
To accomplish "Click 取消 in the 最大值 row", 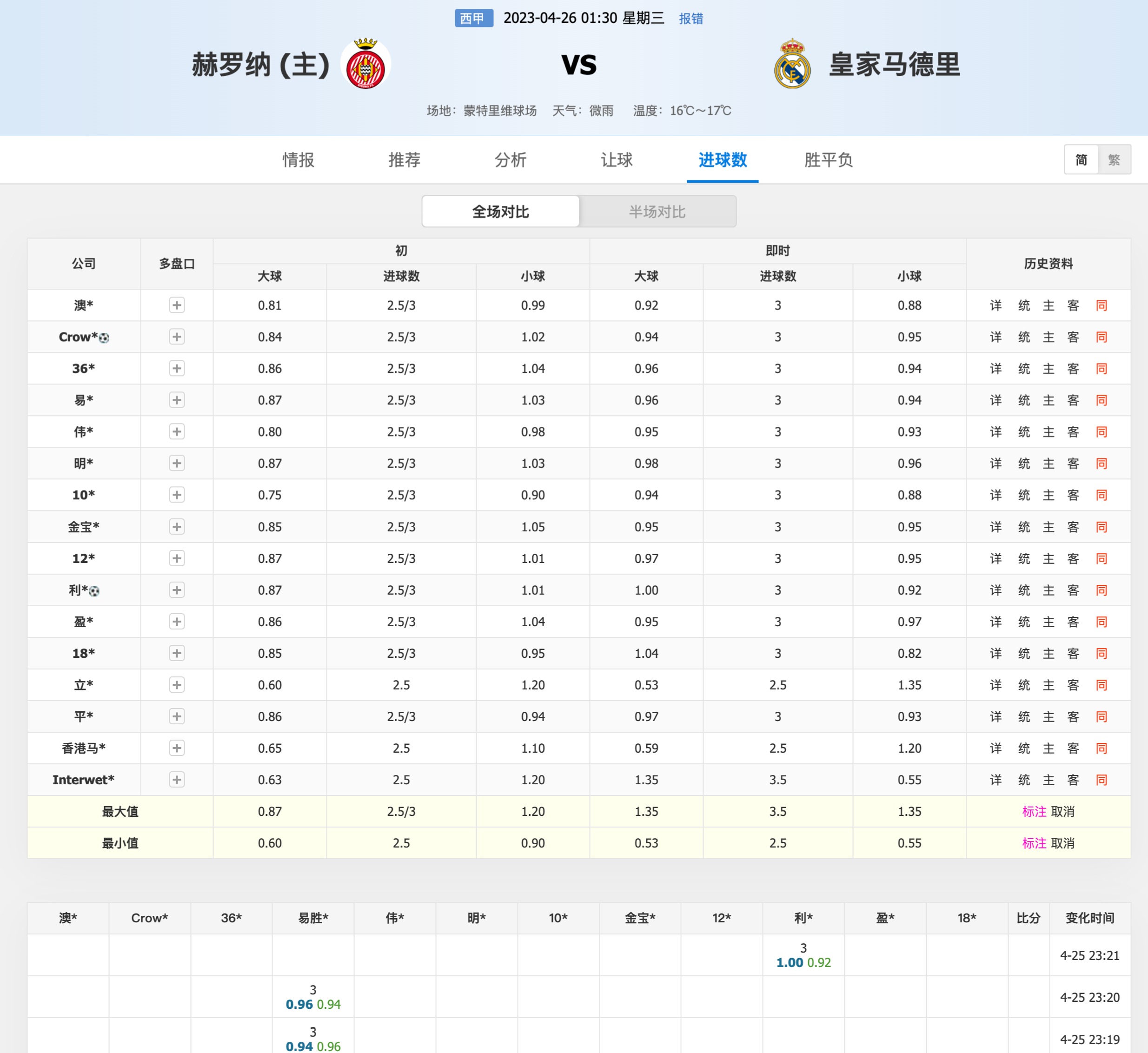I will tap(1062, 811).
